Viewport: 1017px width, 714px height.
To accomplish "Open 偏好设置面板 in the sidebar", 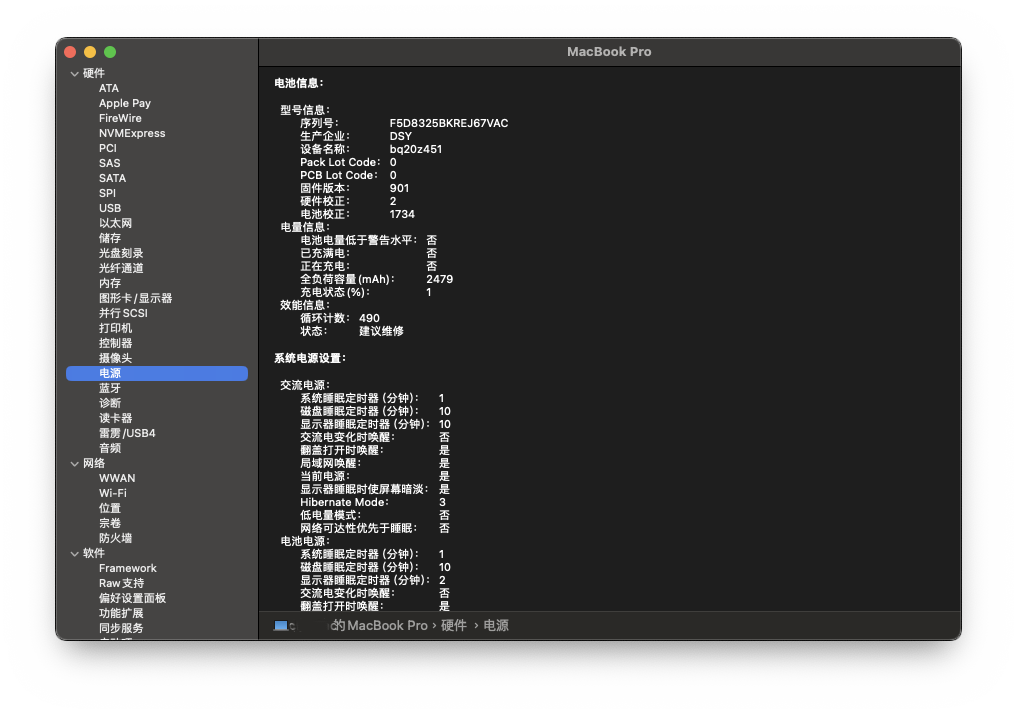I will pos(132,598).
